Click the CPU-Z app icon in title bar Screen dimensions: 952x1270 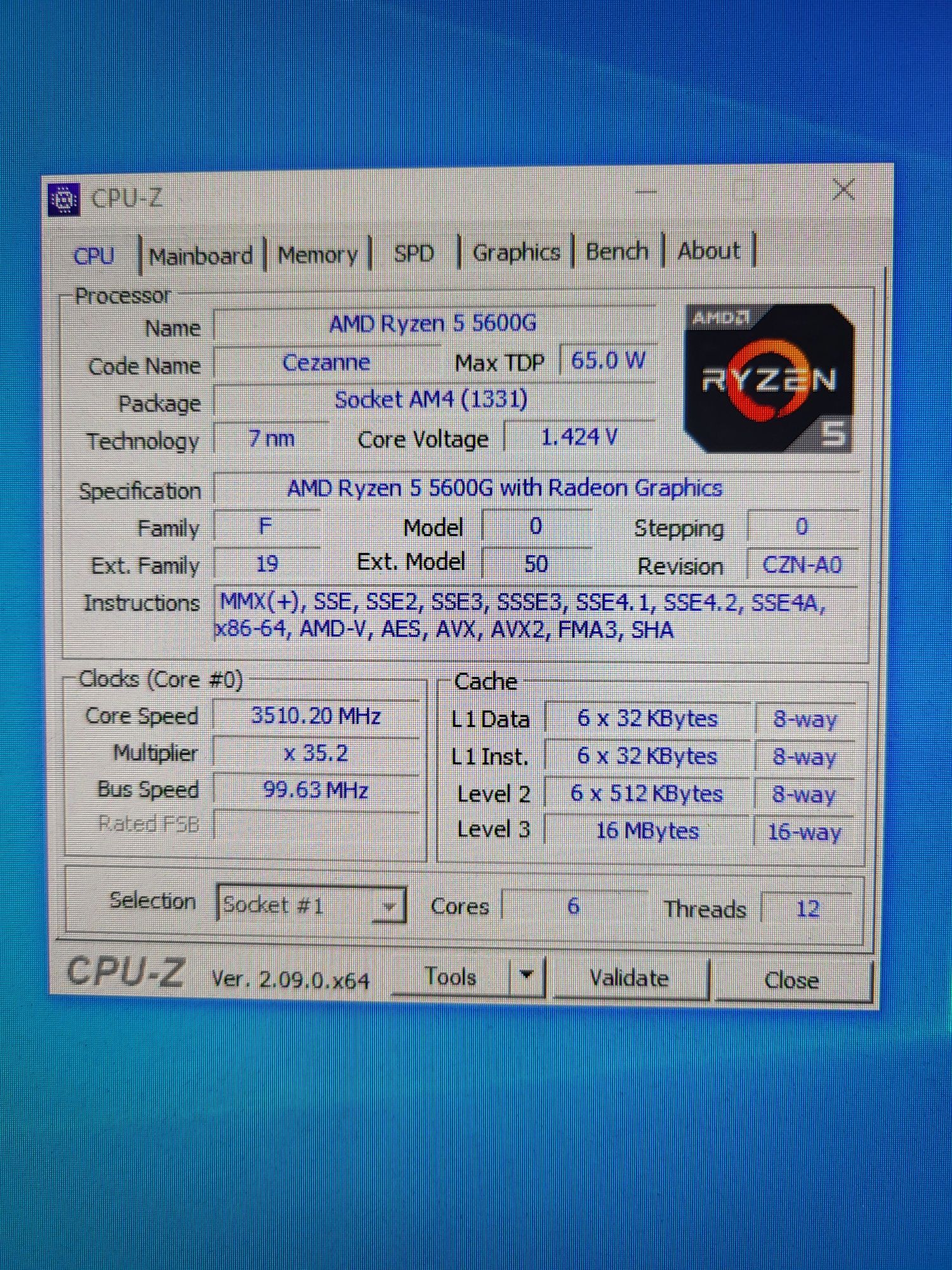(x=64, y=199)
